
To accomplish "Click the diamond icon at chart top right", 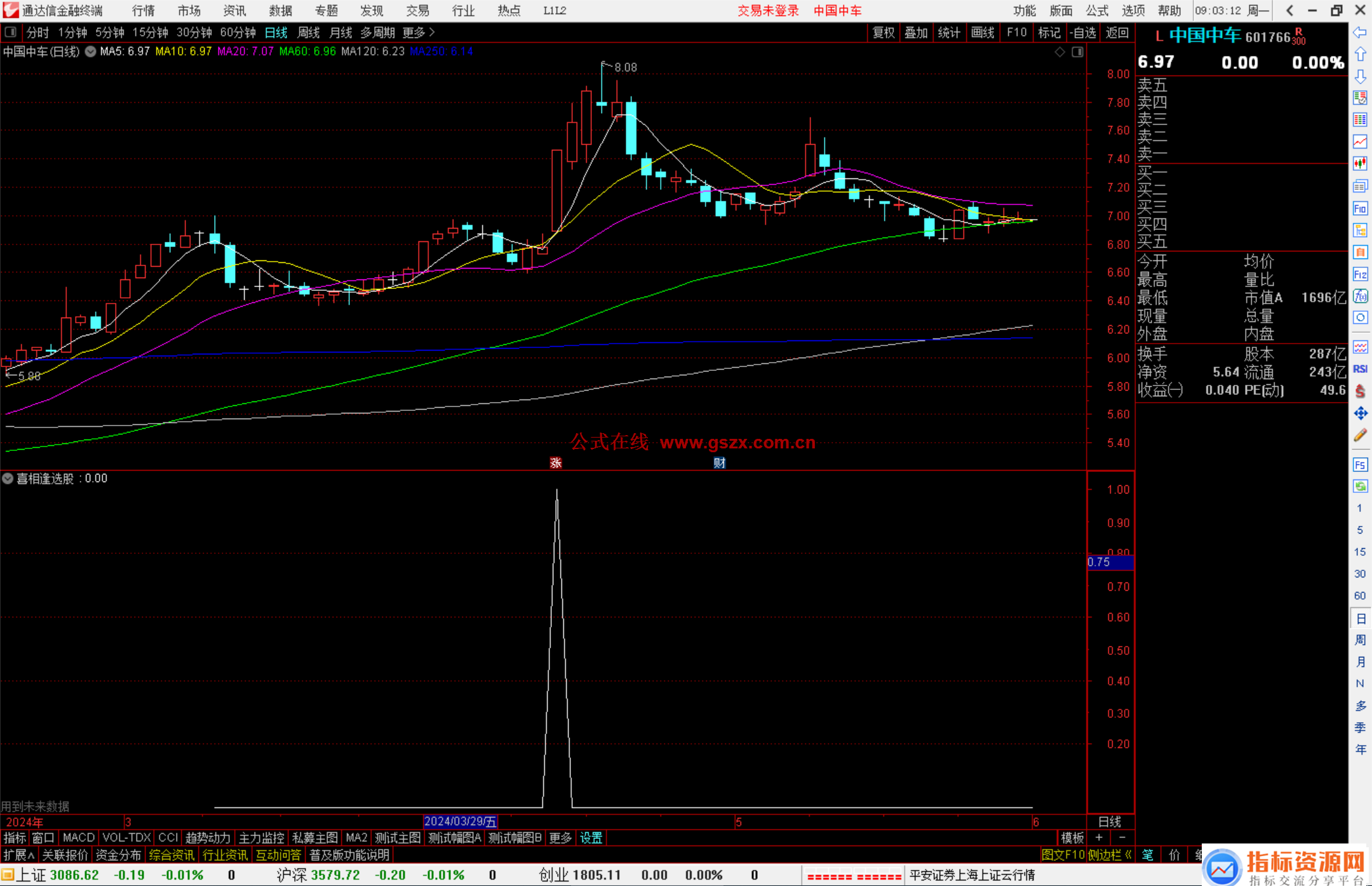I will point(1059,52).
